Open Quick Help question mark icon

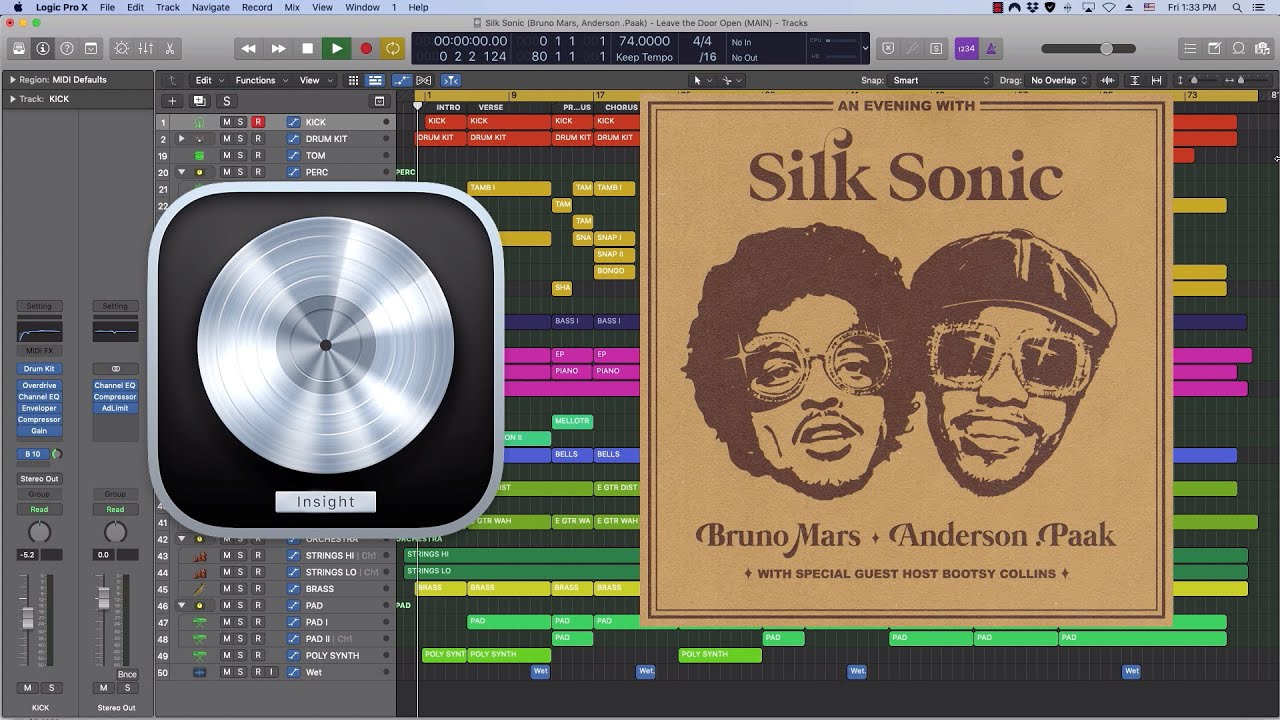click(67, 48)
